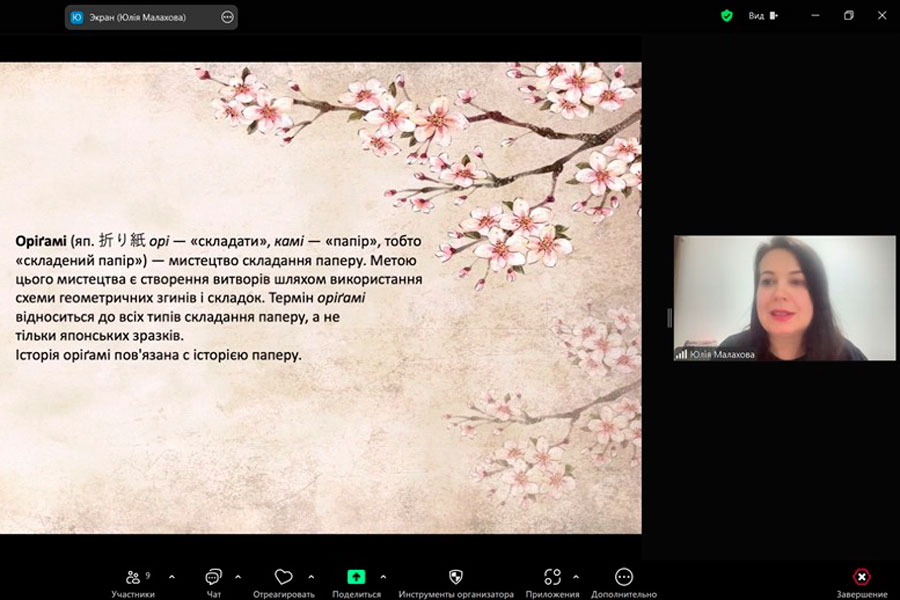
Task: Click the green Поделиться share screen button
Action: coord(356,576)
